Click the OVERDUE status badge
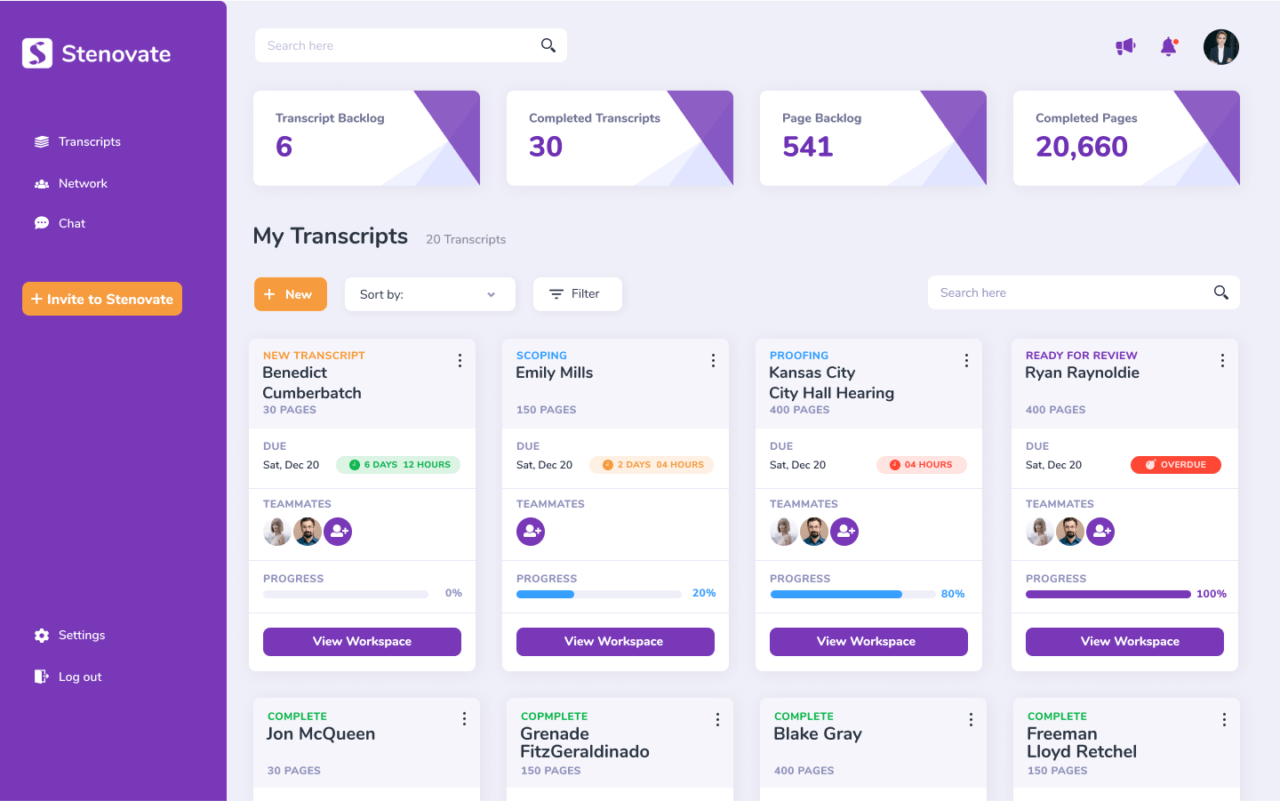 1175,464
